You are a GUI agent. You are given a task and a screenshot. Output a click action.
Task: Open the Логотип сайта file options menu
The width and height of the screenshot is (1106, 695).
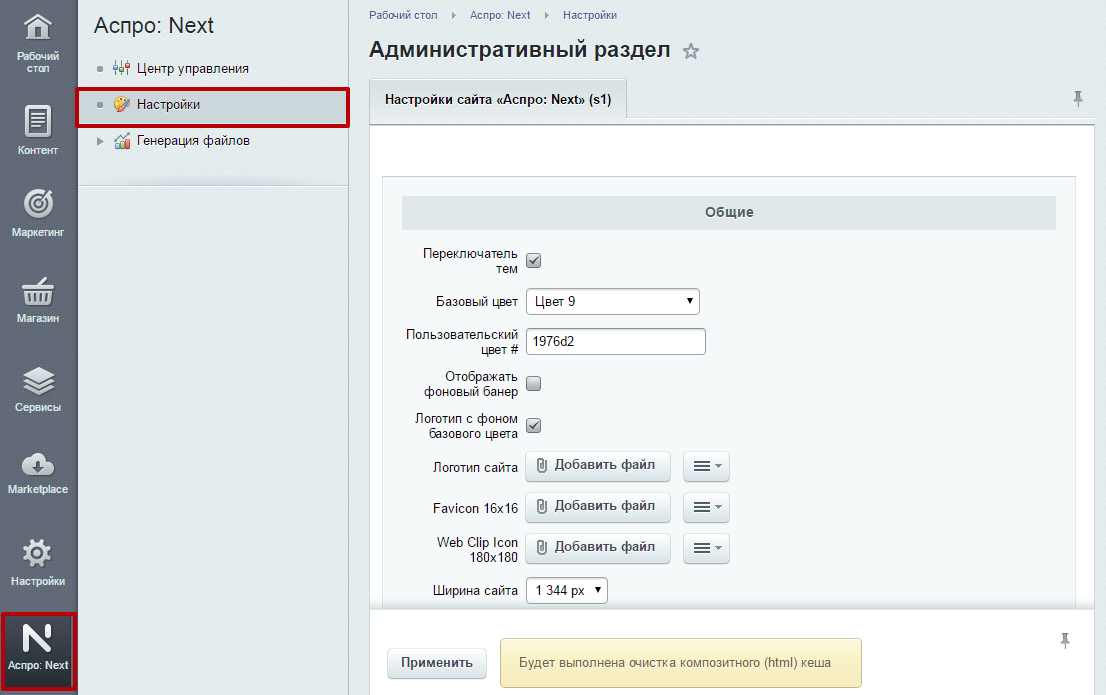point(706,466)
